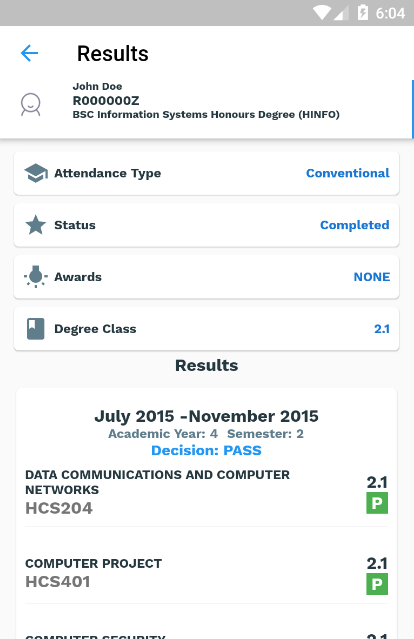Tap the Decision: PASS text
The height and width of the screenshot is (639, 414).
[x=207, y=450]
